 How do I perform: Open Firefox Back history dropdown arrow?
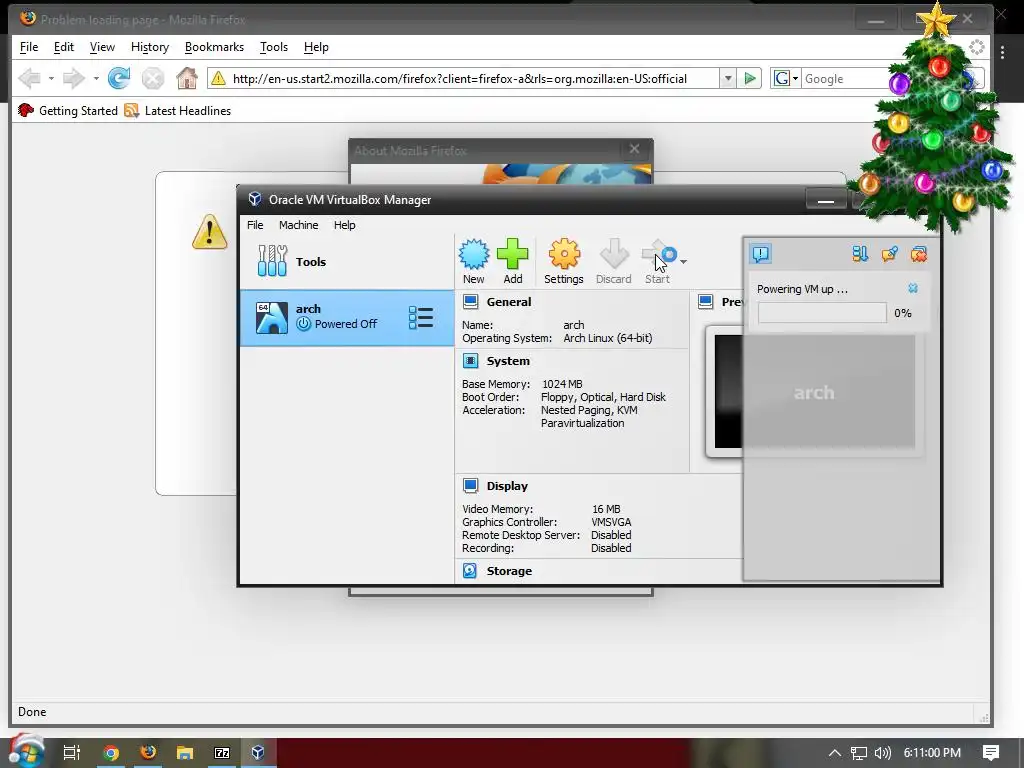tap(51, 78)
